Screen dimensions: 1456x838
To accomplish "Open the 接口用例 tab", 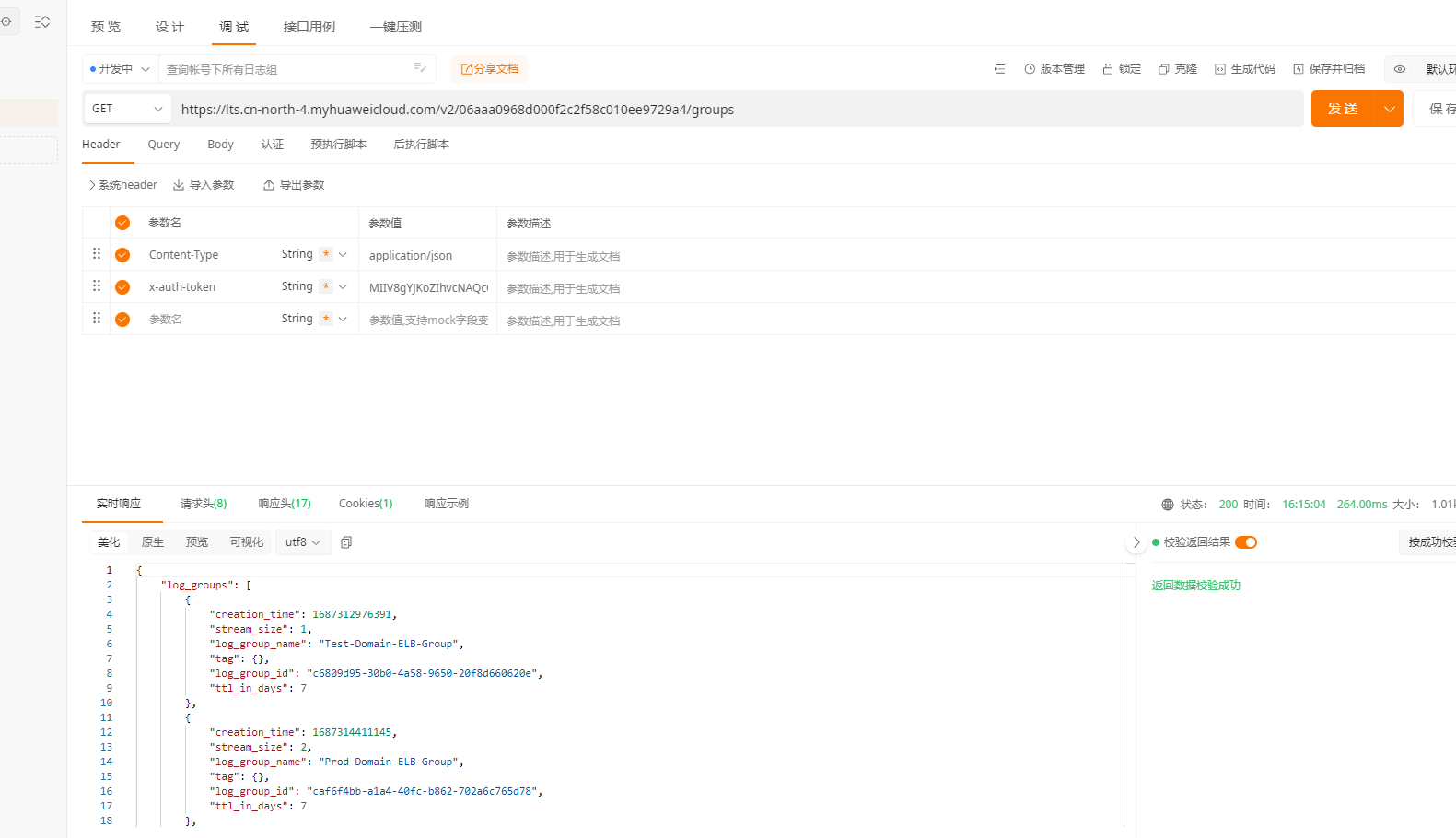I will pyautogui.click(x=309, y=27).
